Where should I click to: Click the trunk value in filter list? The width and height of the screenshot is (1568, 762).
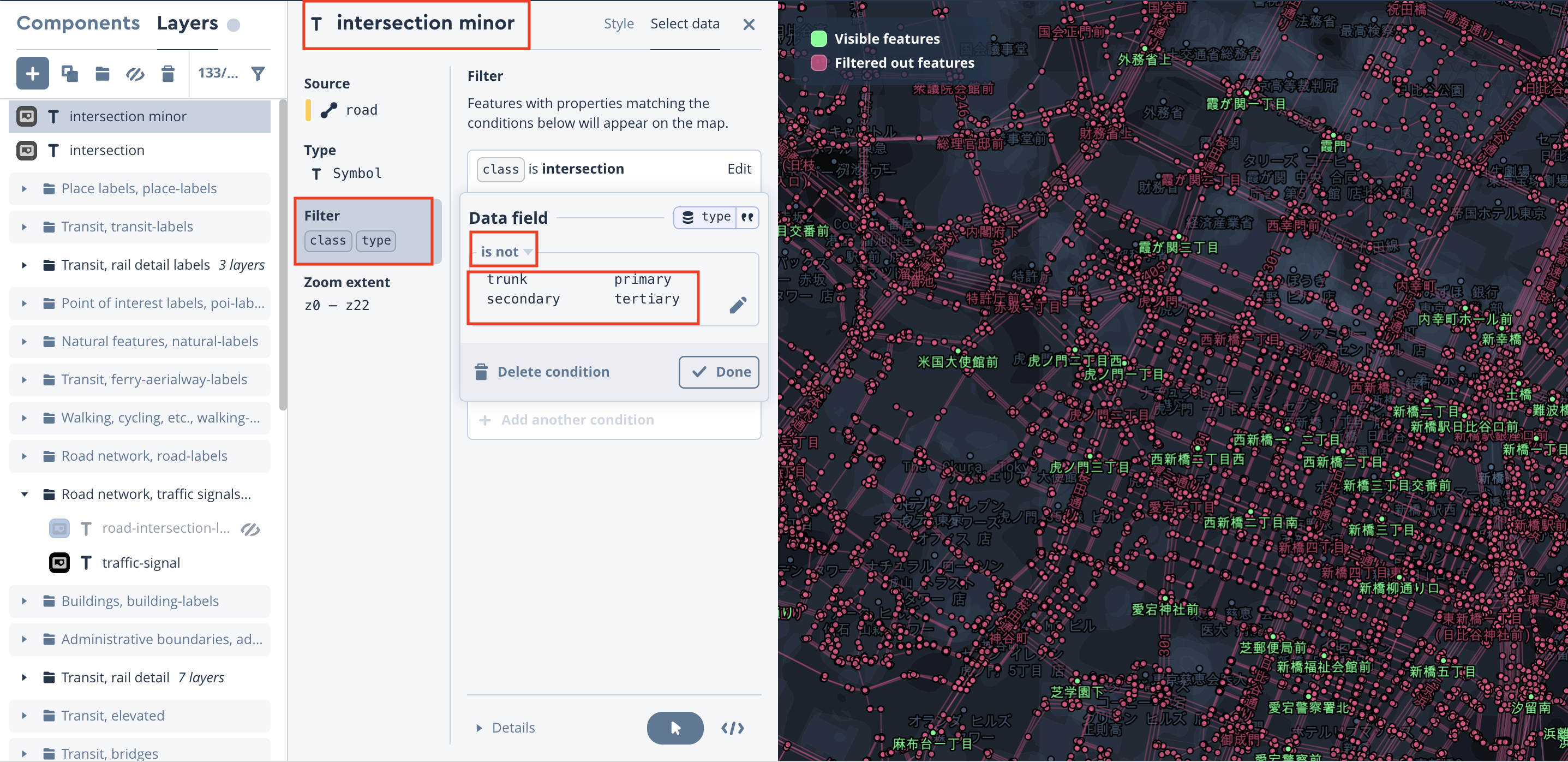point(506,279)
